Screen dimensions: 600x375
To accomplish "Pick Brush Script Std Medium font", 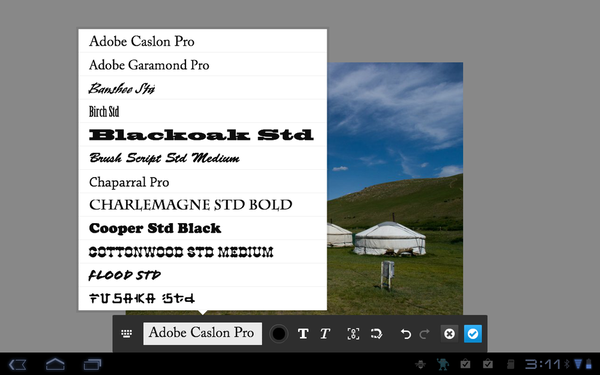I will pos(202,158).
